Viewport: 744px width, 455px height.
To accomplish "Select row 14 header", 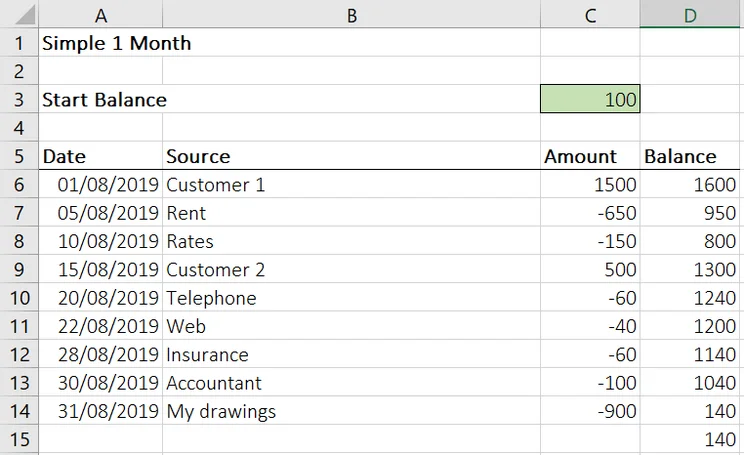I will pyautogui.click(x=19, y=410).
